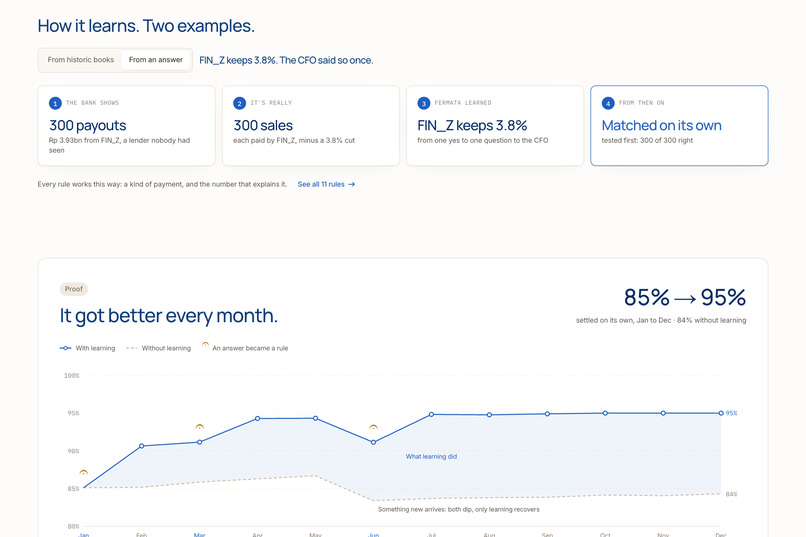Screen dimensions: 806x537
Task: Click the 'FIN_Z keeps 3.8%. The CFO said so once.' text
Action: pyautogui.click(x=286, y=61)
